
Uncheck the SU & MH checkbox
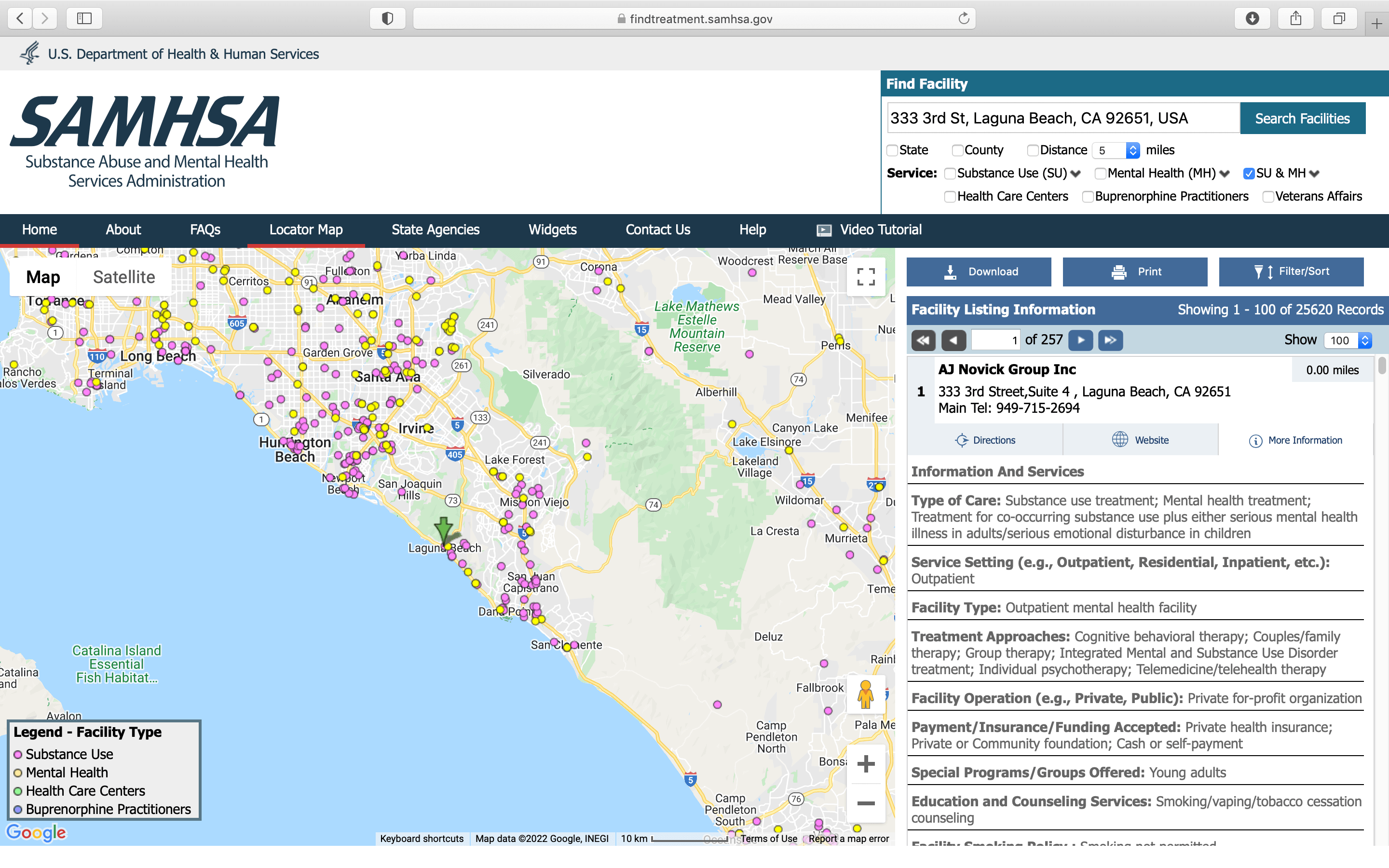(x=1248, y=174)
